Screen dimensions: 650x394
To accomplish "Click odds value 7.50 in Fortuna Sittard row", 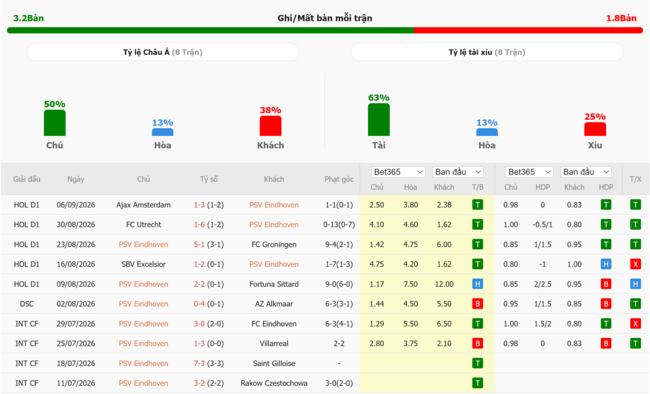I will pos(410,284).
